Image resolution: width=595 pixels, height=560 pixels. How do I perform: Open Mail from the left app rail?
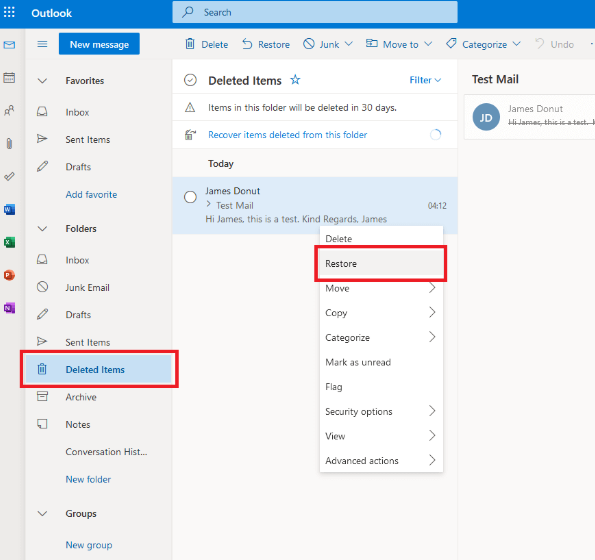(x=9, y=45)
